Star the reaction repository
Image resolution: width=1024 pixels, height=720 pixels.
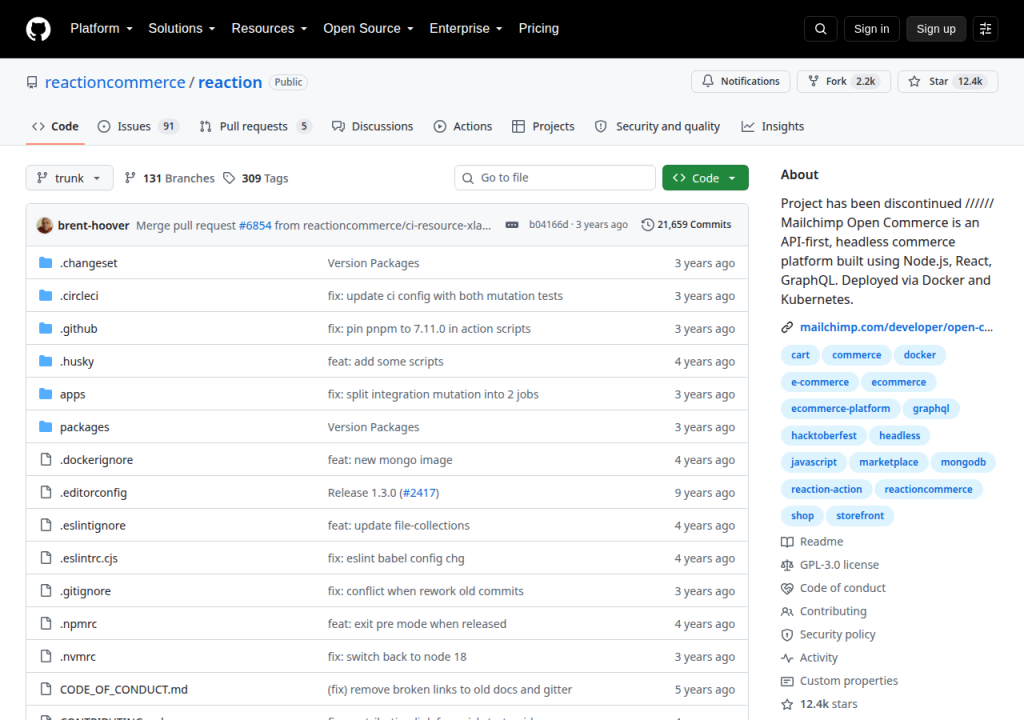tap(948, 81)
